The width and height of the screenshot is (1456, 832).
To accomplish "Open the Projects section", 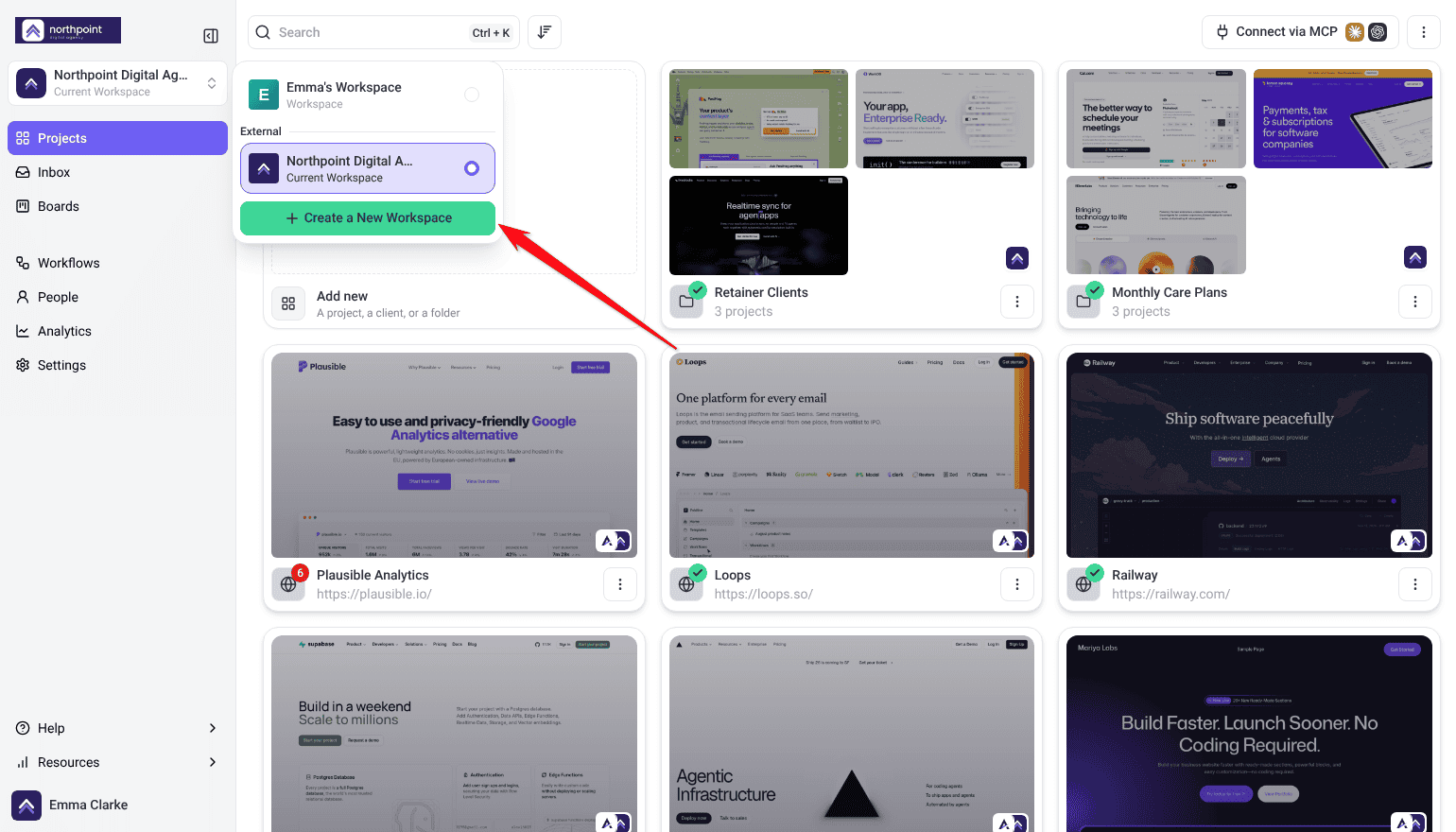I will point(117,138).
